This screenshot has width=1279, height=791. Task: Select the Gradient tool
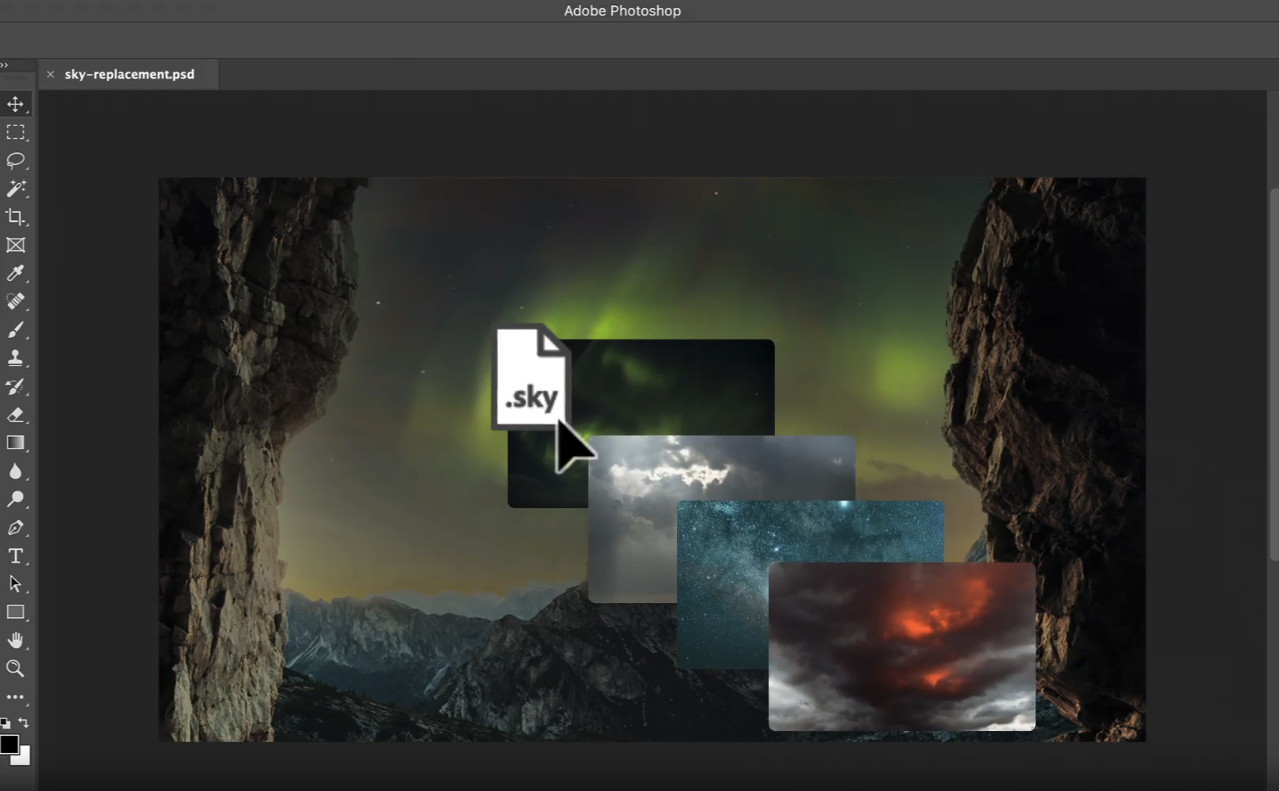[x=15, y=442]
